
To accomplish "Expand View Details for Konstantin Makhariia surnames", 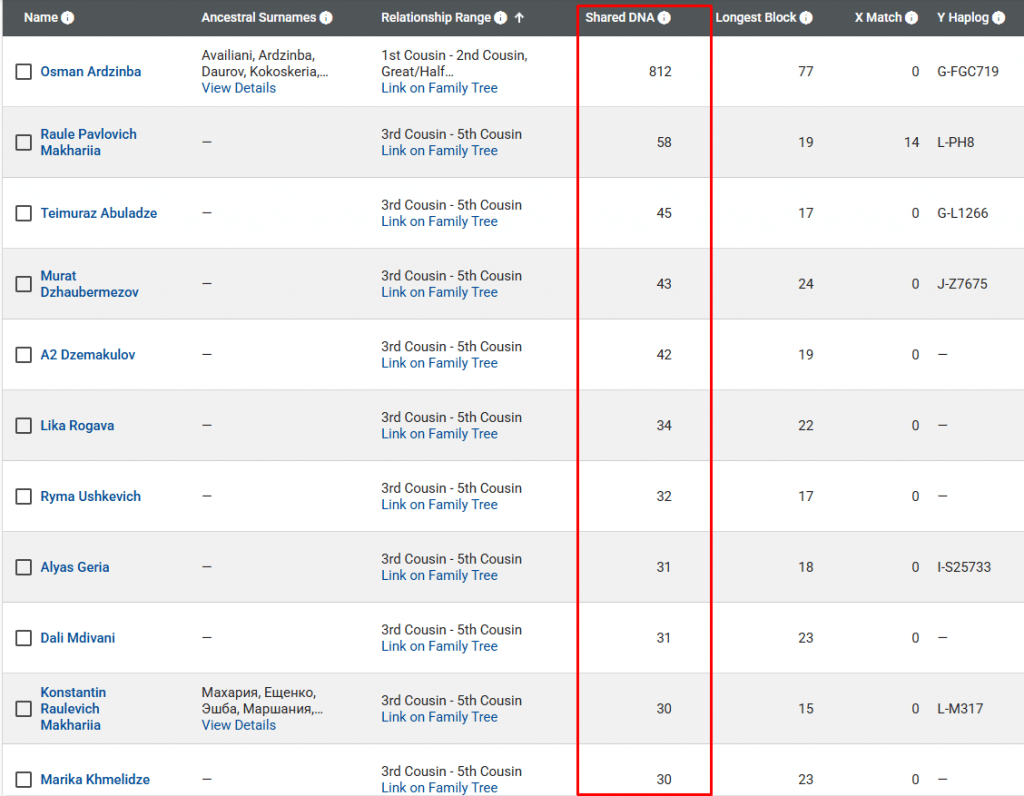I will [238, 725].
